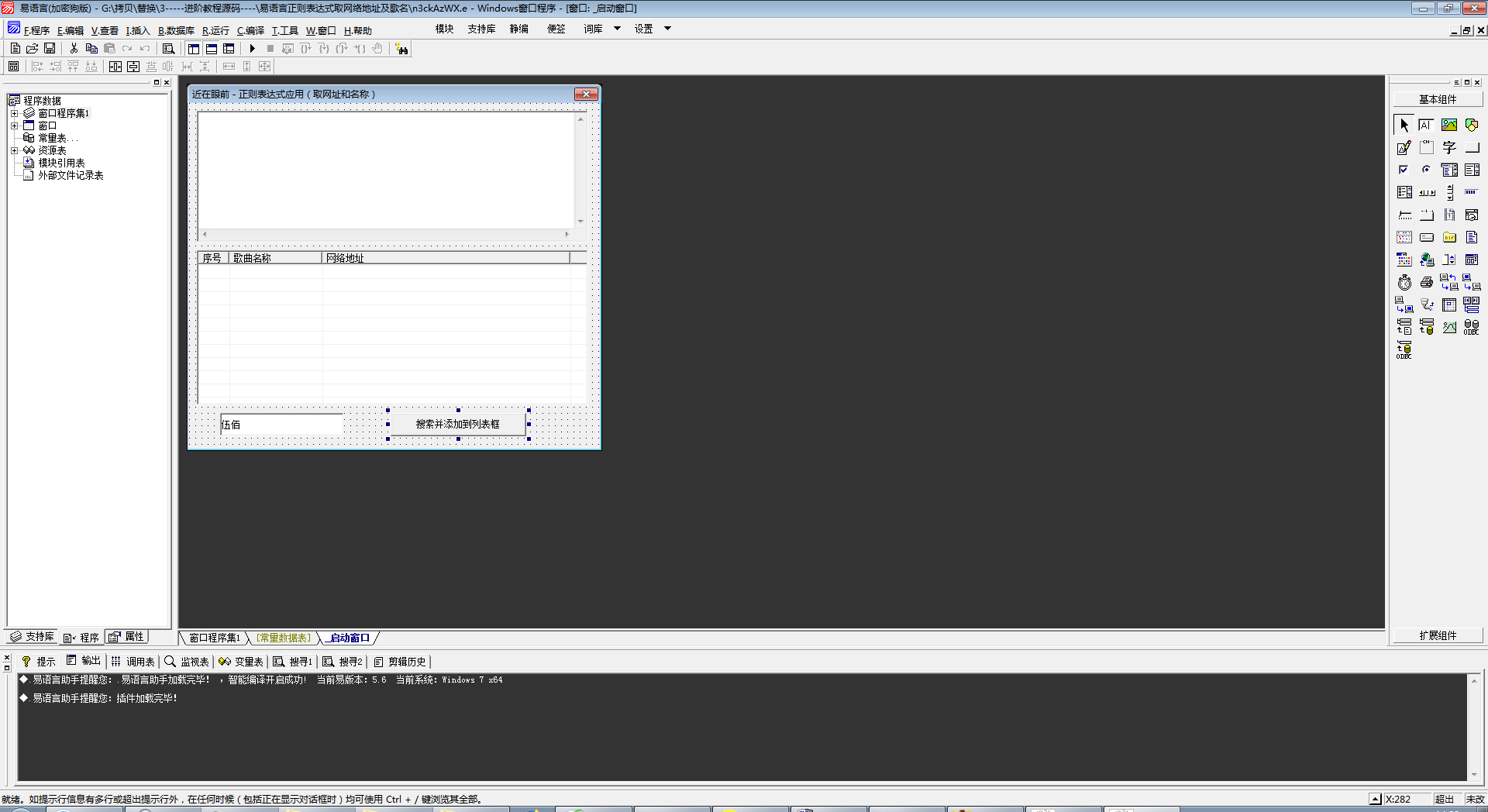Click the binoculars help-search toolbar icon
1488x812 pixels.
401,49
